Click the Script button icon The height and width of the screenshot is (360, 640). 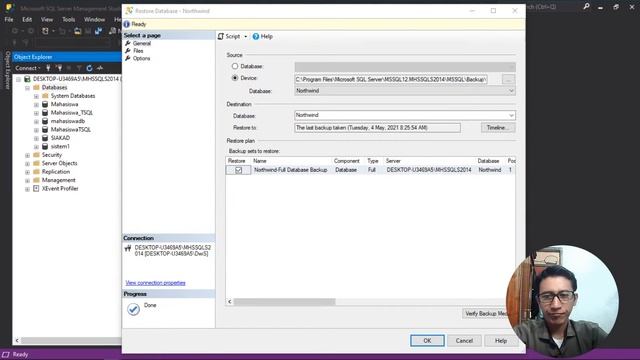(x=221, y=36)
